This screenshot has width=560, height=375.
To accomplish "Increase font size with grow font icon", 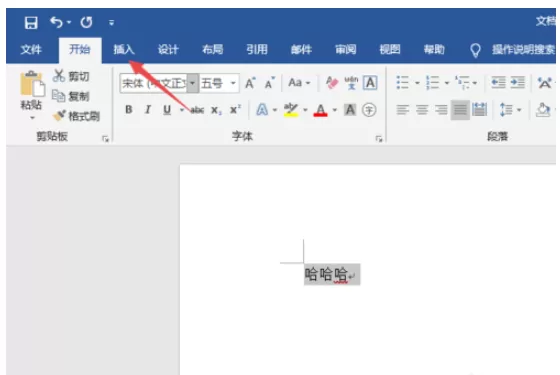I will [x=250, y=83].
